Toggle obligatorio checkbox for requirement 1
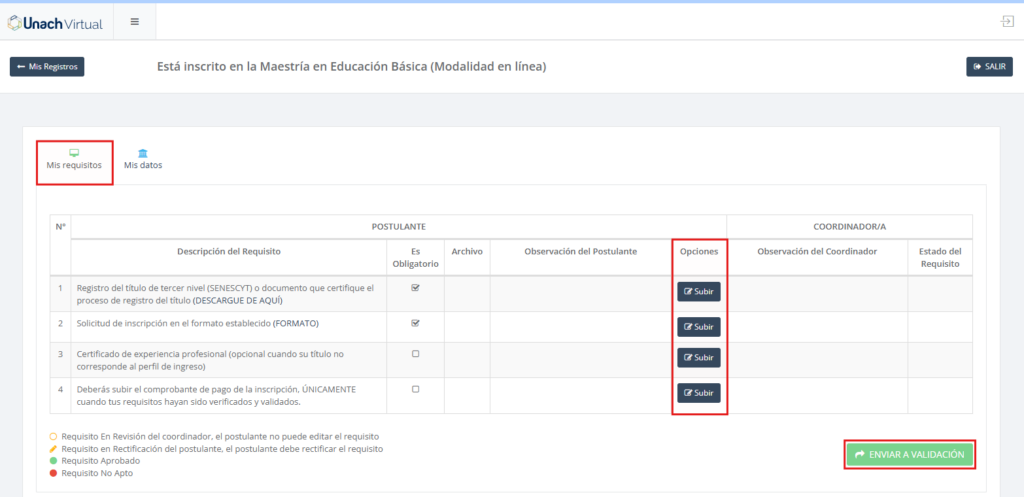Viewport: 1024px width, 497px height. point(415,288)
